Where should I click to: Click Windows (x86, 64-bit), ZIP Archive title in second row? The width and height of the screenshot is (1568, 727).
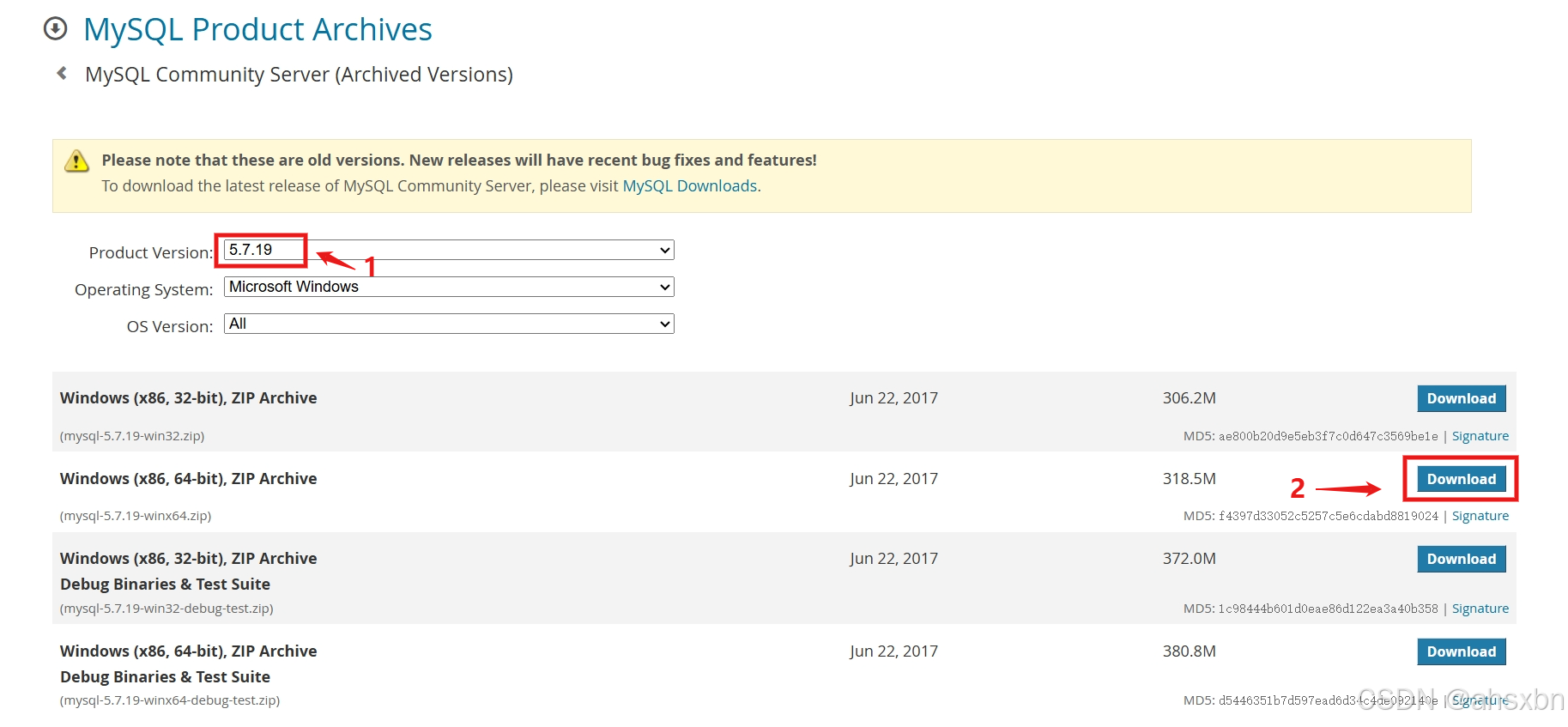[x=189, y=479]
